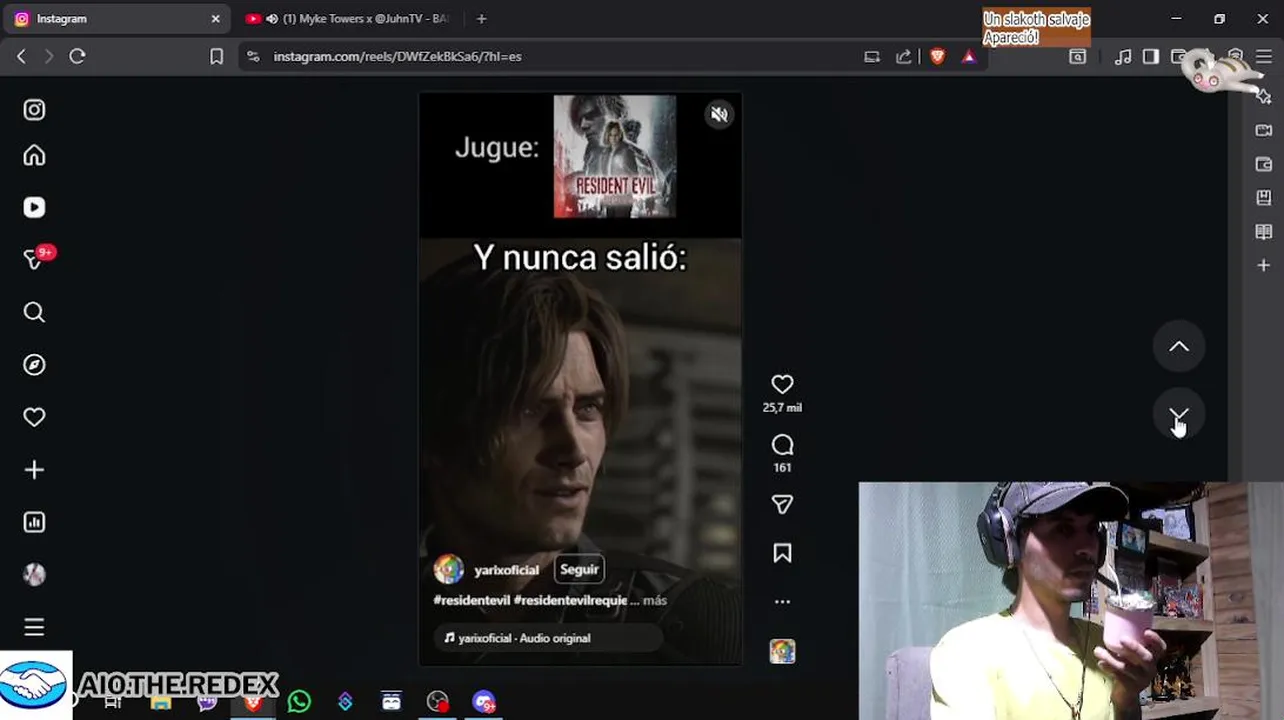Go to the previous reel with the up arrow
Screen dimensions: 1284x720
point(1179,347)
